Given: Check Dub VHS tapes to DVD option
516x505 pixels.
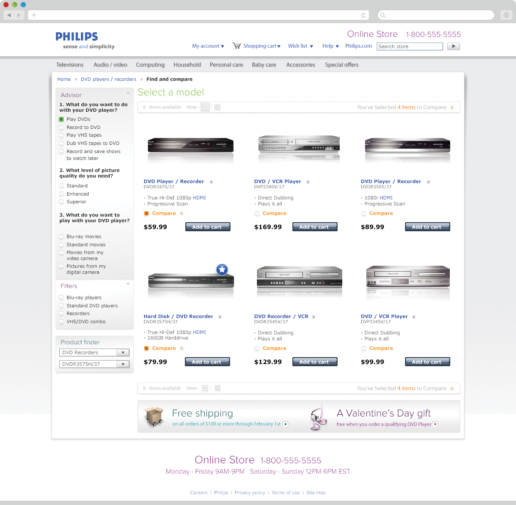Looking at the screenshot, I should tap(61, 143).
